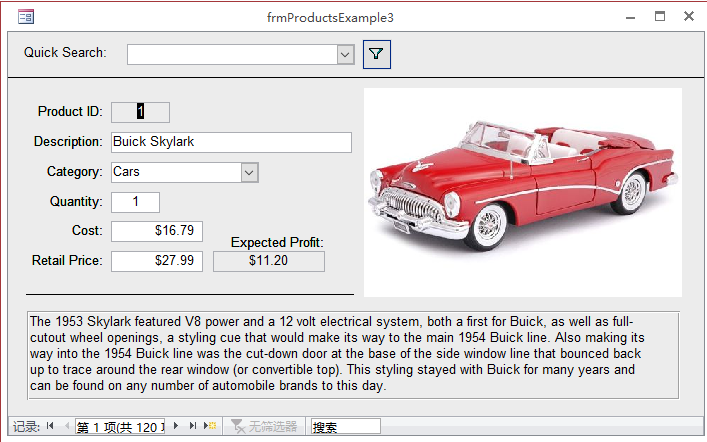Click the 1953 Skylark description text box
Viewport: 707px width, 442px height.
353,355
